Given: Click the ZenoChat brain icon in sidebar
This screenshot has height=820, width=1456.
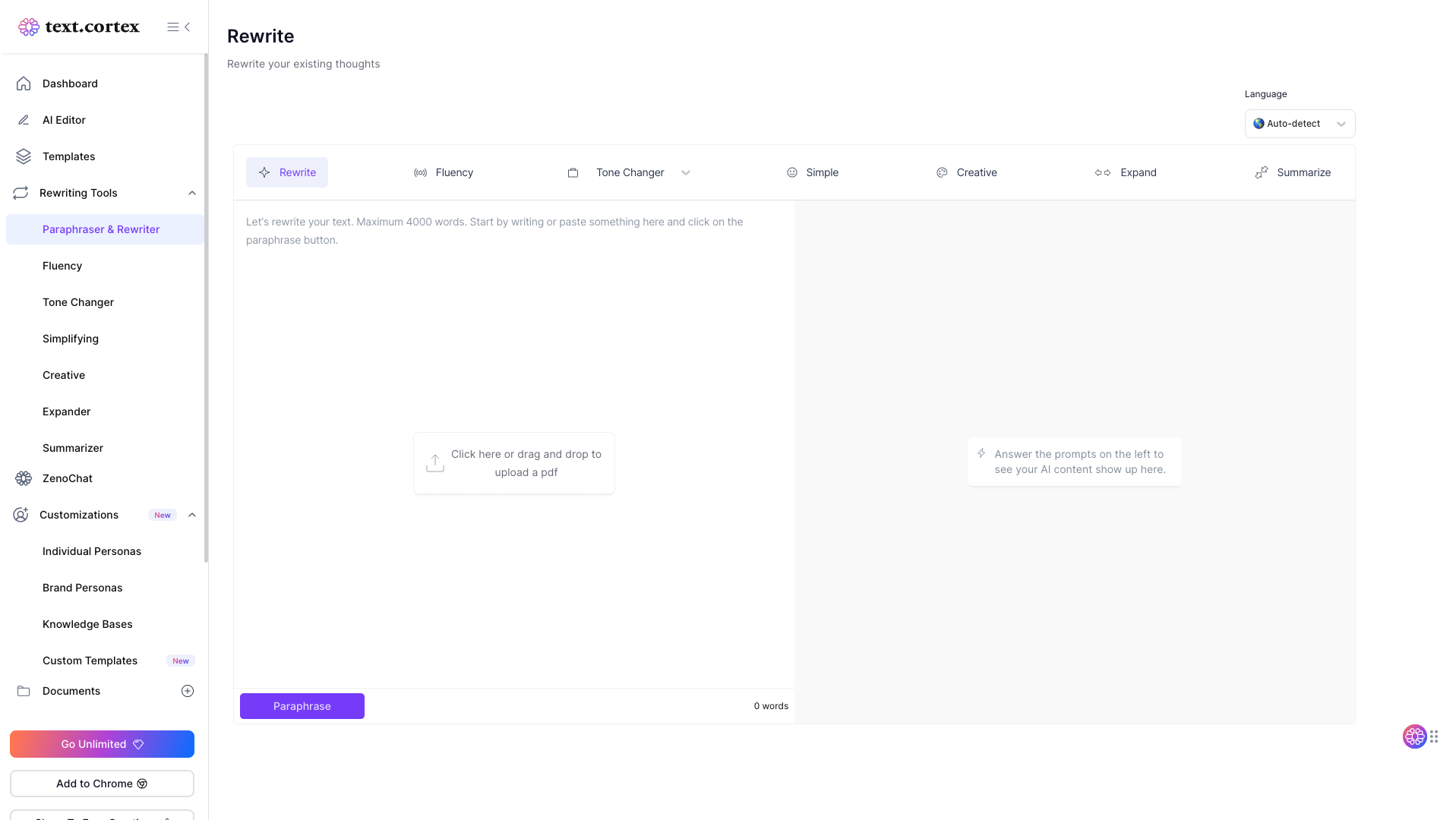Looking at the screenshot, I should (x=24, y=478).
